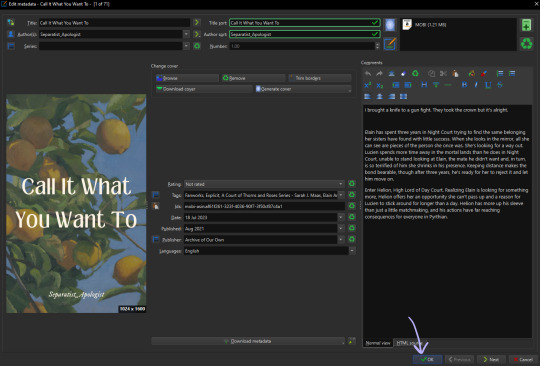Open the foreground text color picker icon

coord(484,73)
